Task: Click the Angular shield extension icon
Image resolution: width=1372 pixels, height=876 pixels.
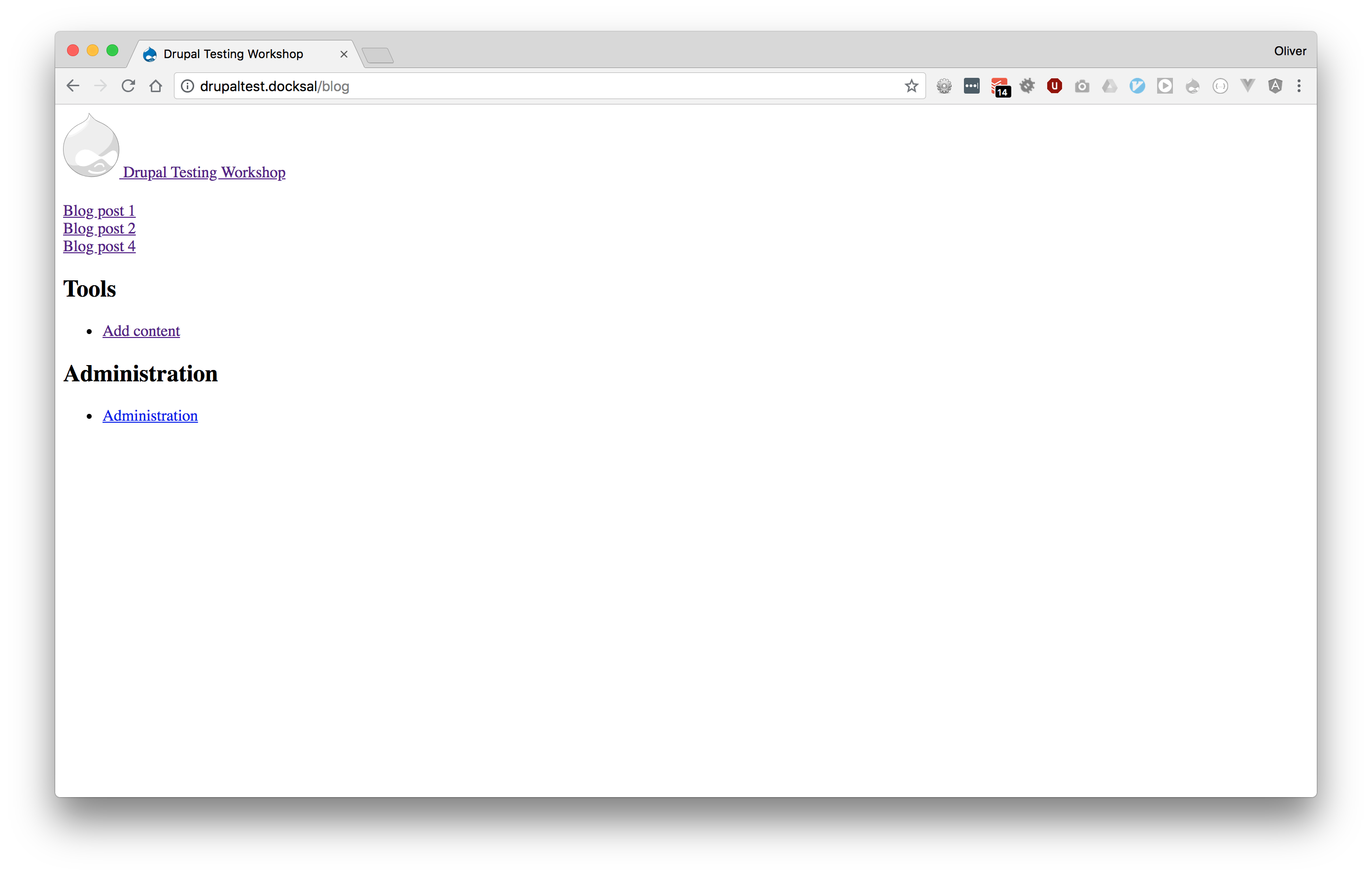Action: [x=1275, y=86]
